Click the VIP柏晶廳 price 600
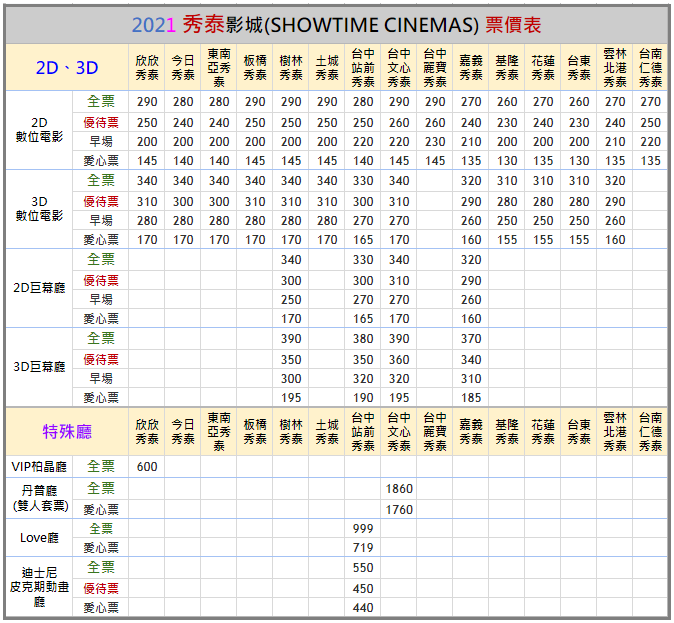The image size is (674, 623). pyautogui.click(x=147, y=466)
